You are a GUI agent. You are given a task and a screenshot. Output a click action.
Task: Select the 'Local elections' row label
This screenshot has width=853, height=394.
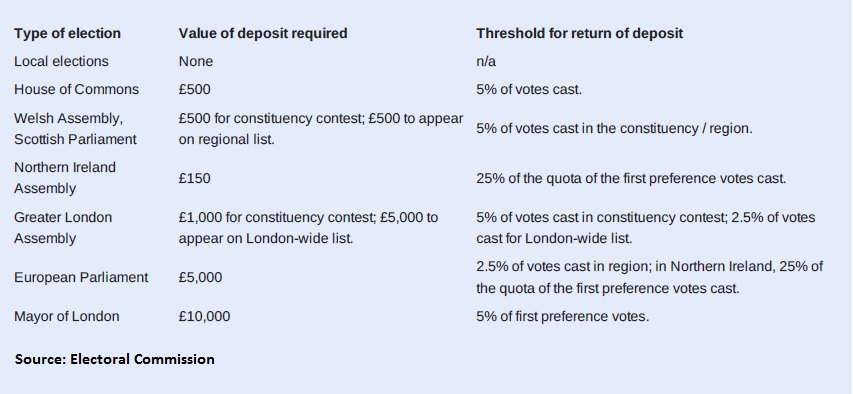coord(61,61)
